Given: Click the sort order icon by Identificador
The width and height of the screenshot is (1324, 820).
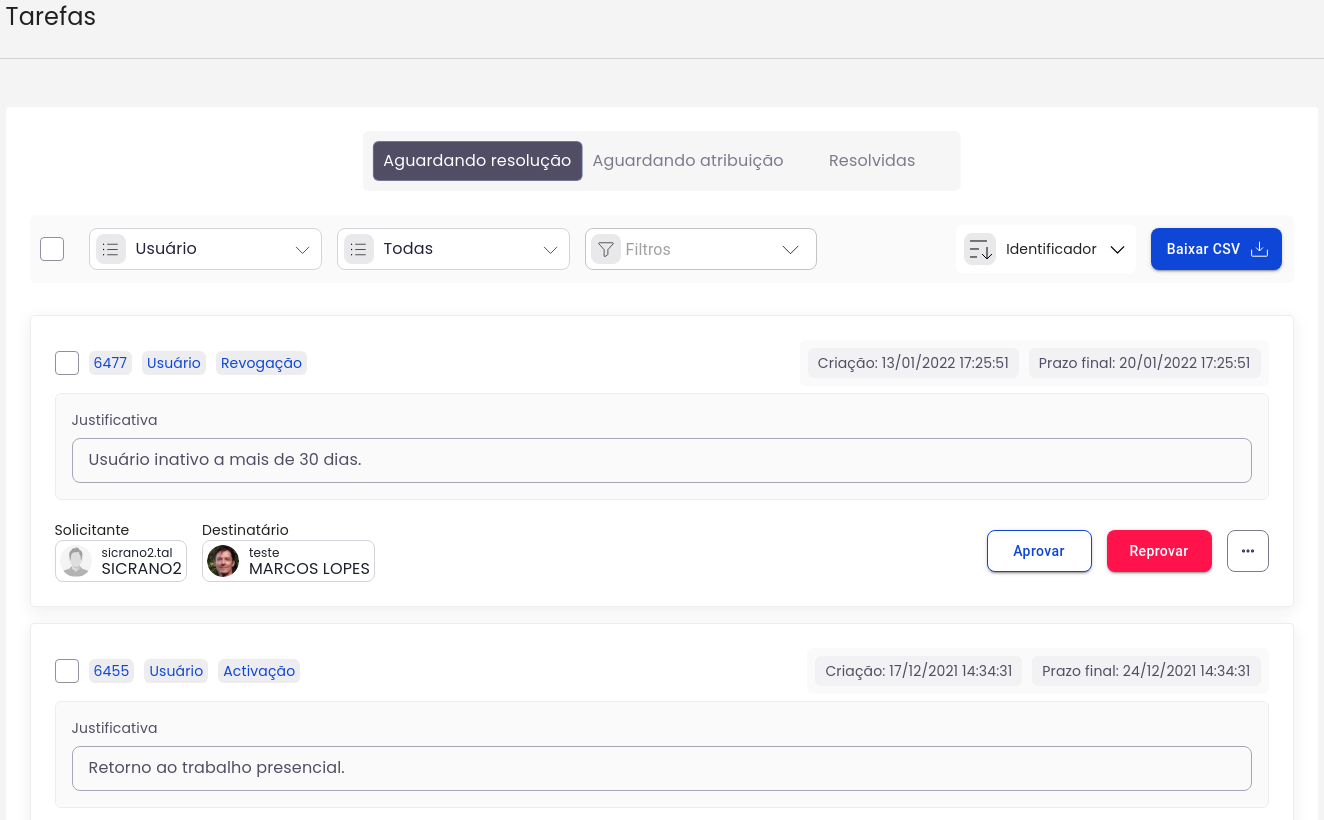Looking at the screenshot, I should [x=980, y=249].
